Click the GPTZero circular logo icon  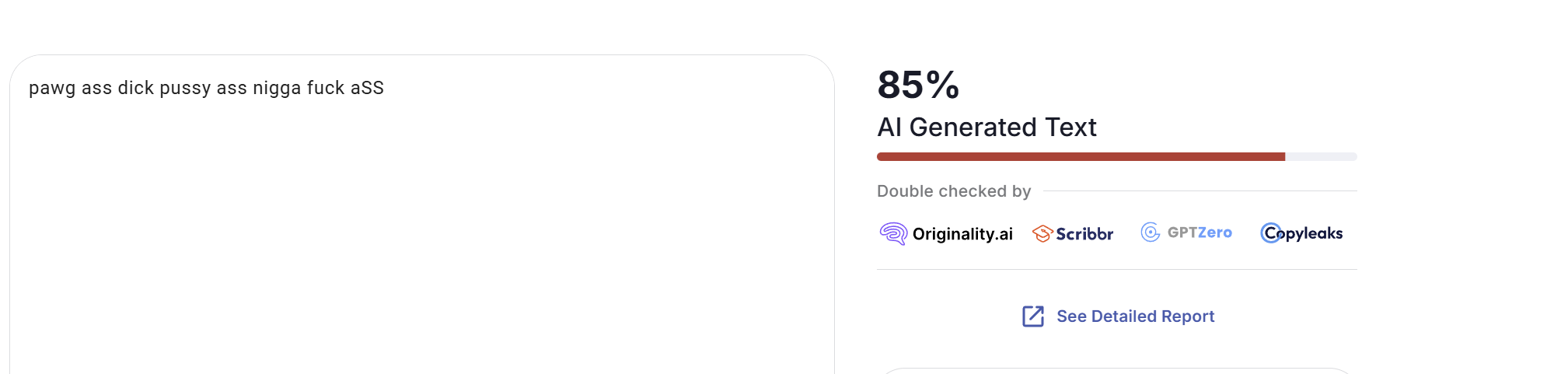click(1150, 232)
